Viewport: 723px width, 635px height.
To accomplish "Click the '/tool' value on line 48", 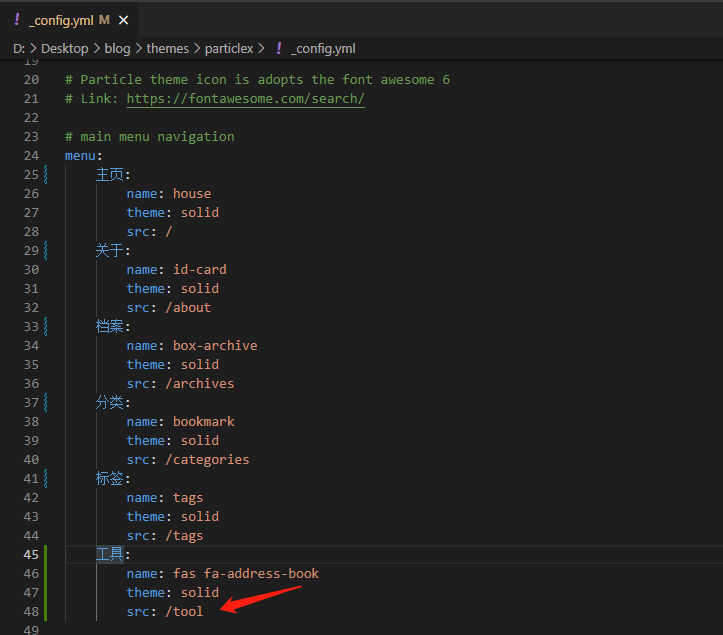I will pos(184,611).
